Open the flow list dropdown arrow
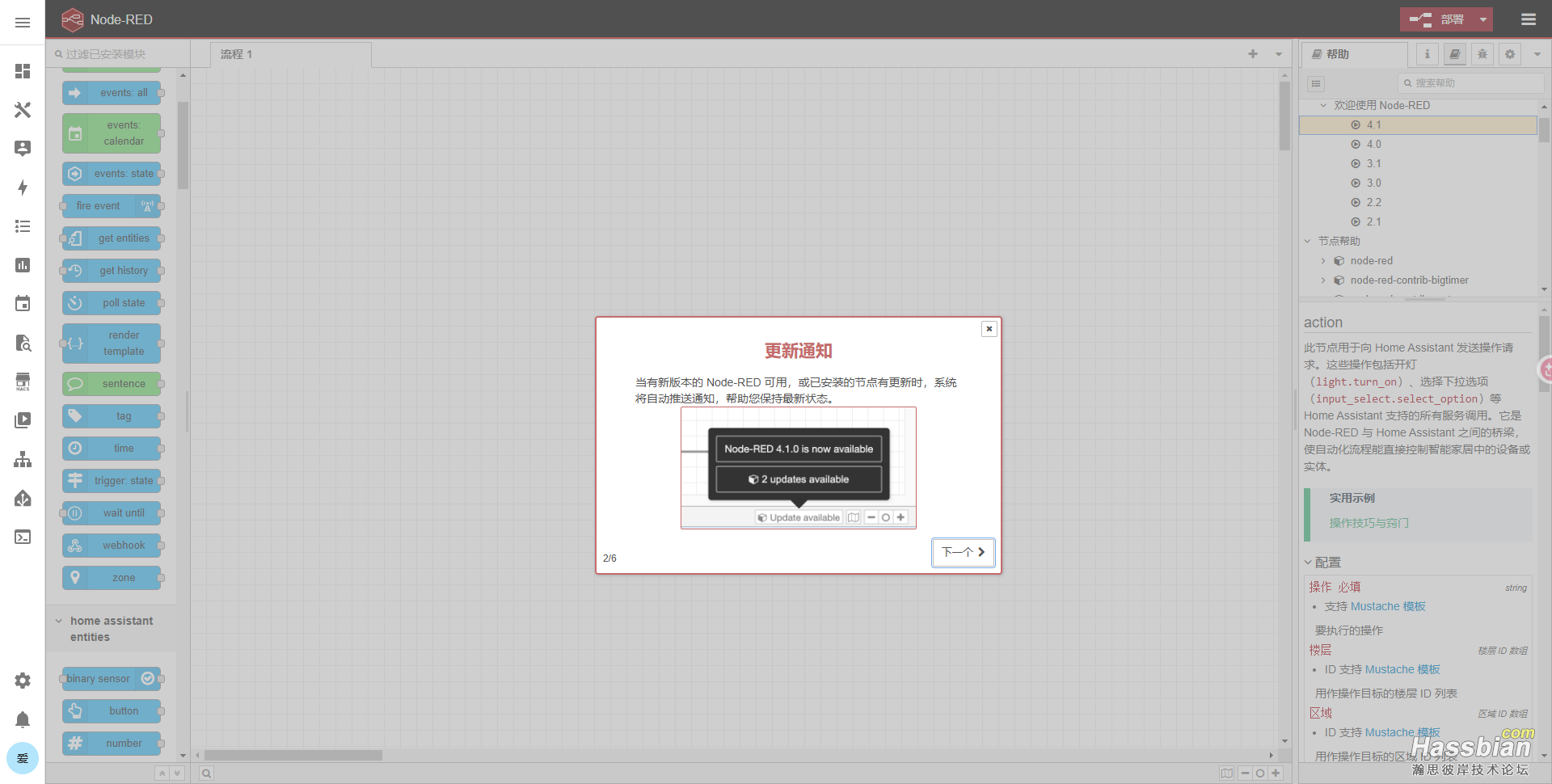The height and width of the screenshot is (784, 1552). click(x=1279, y=54)
